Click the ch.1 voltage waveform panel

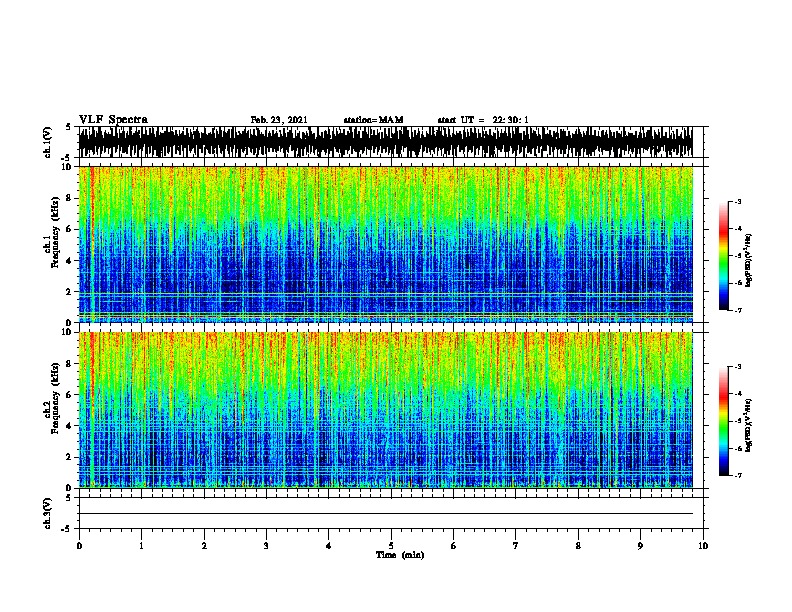pyautogui.click(x=385, y=142)
